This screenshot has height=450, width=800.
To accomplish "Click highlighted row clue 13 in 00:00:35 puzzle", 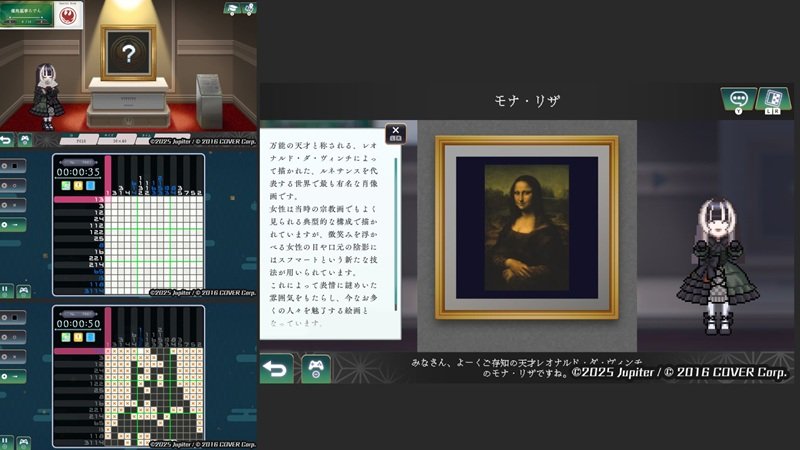I will coord(80,199).
